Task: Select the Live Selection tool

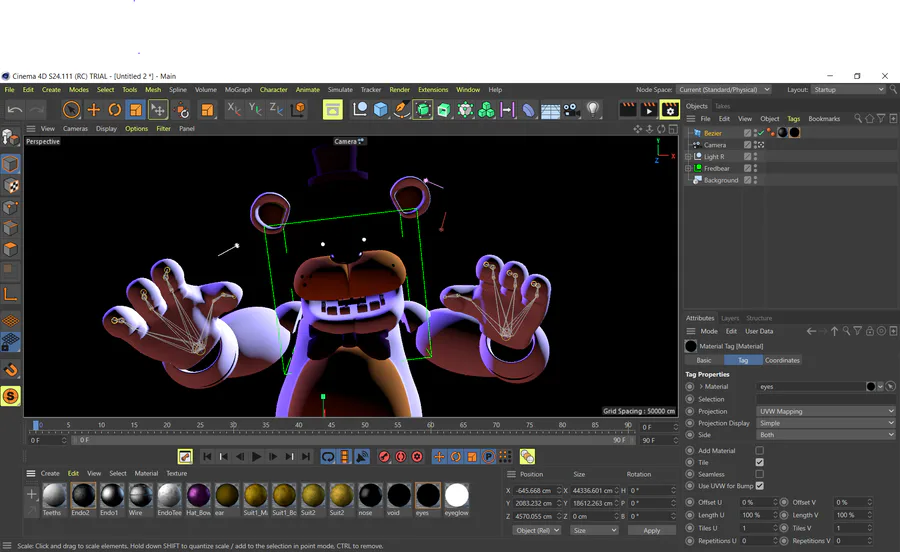Action: click(71, 109)
